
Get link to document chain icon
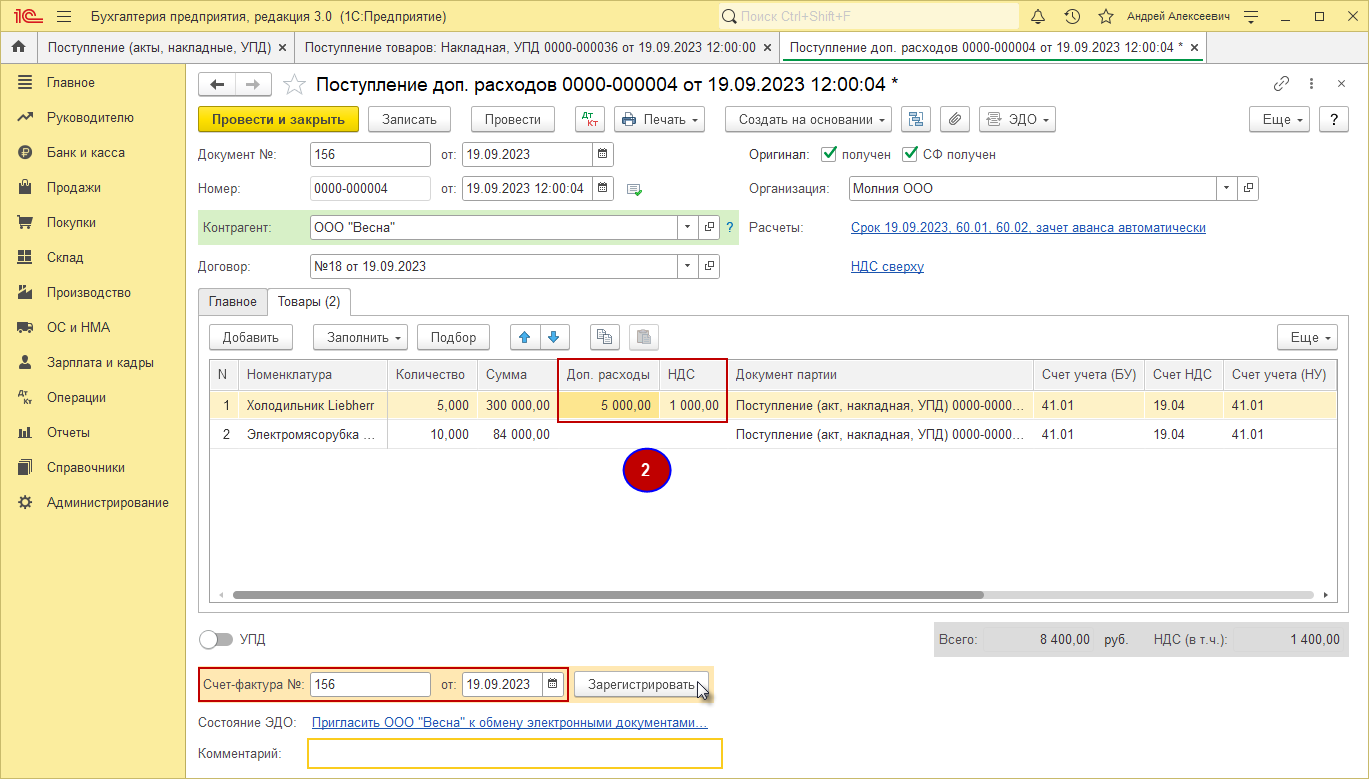(1281, 85)
